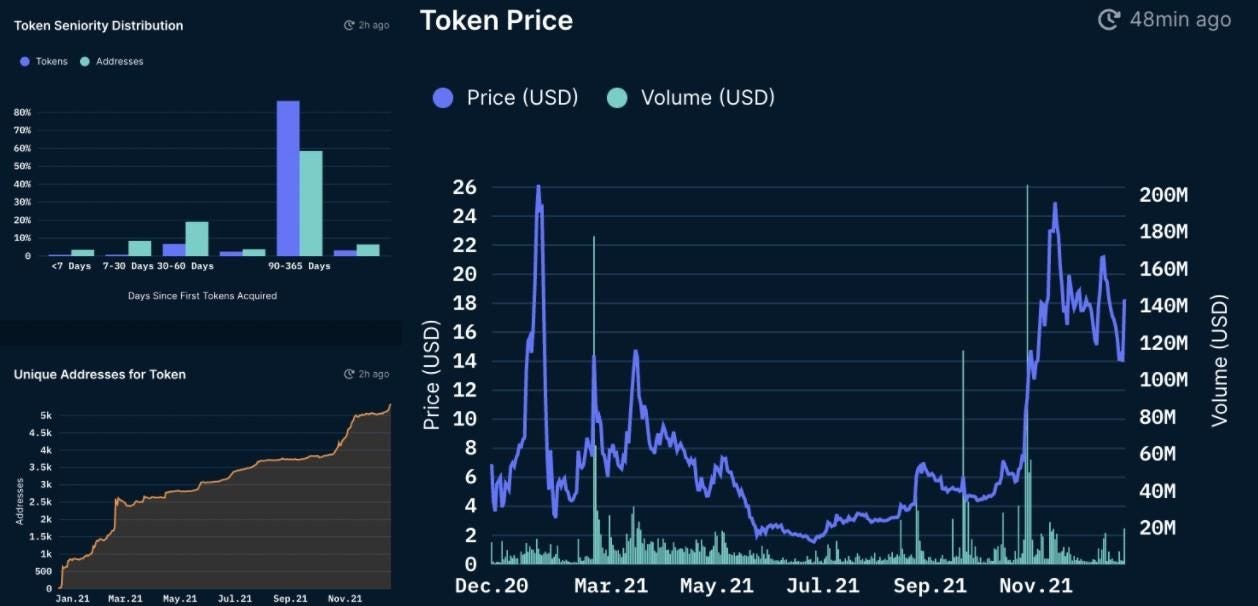Click the tall Tokens bar for 90-365 Days
Image resolution: width=1258 pixels, height=606 pixels.
(x=288, y=178)
